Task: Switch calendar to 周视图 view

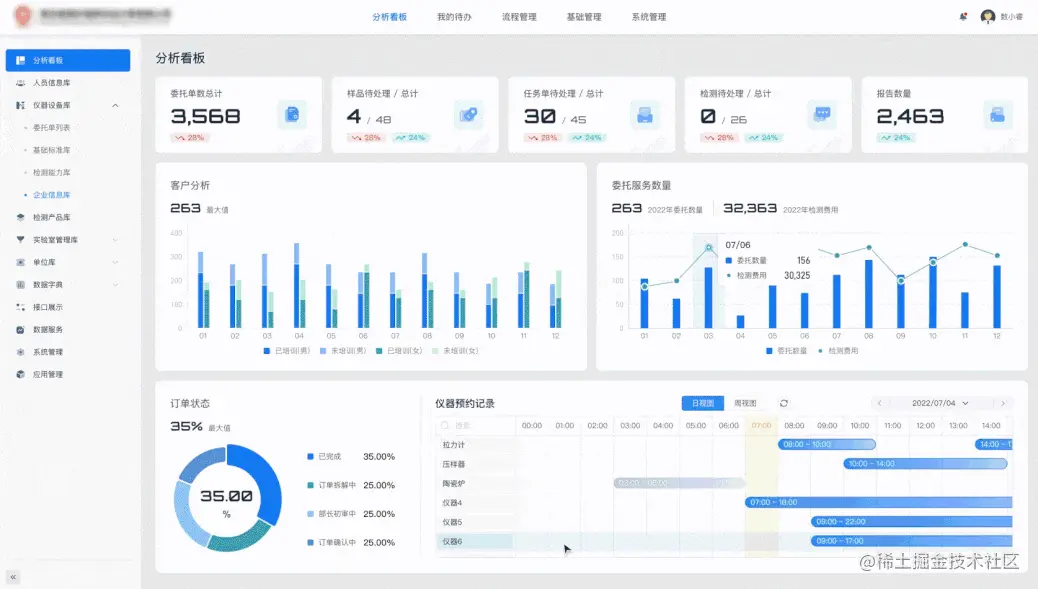Action: coord(744,403)
